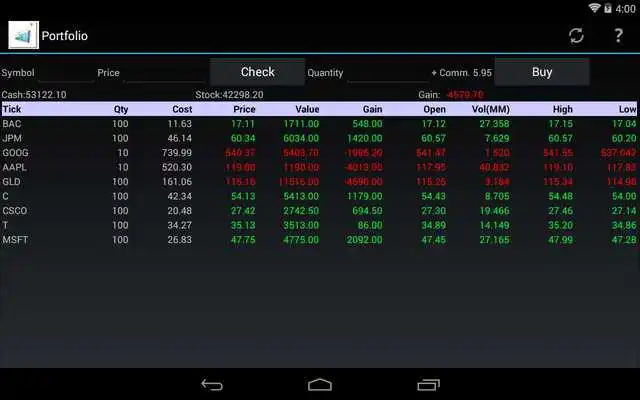Image resolution: width=640 pixels, height=400 pixels.
Task: Select the GOOG stock row ticker
Action: tap(16, 153)
